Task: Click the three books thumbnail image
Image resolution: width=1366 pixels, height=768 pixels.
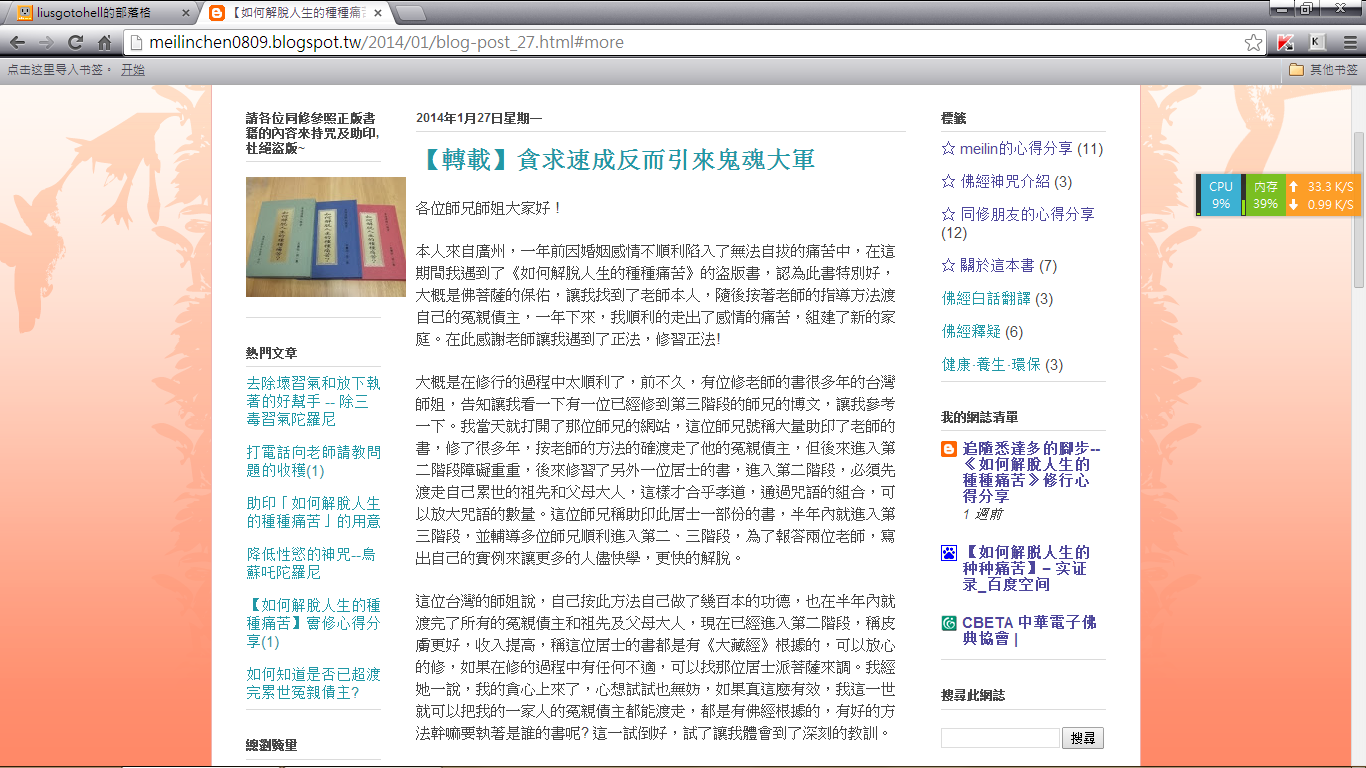Action: pos(325,237)
